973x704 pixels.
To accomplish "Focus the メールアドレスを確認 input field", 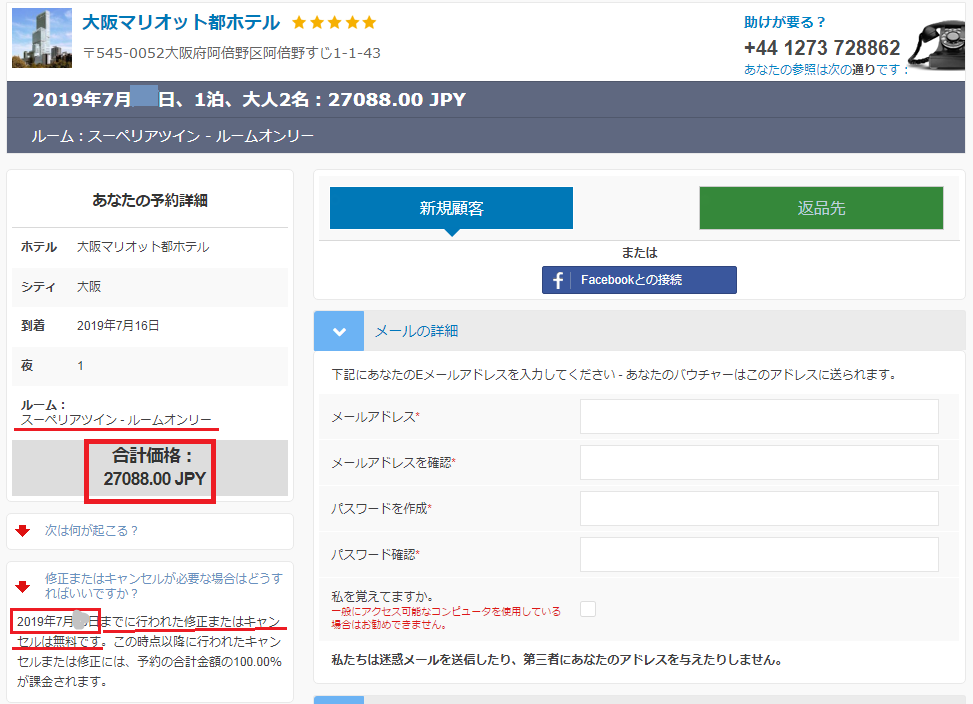I will 759,463.
